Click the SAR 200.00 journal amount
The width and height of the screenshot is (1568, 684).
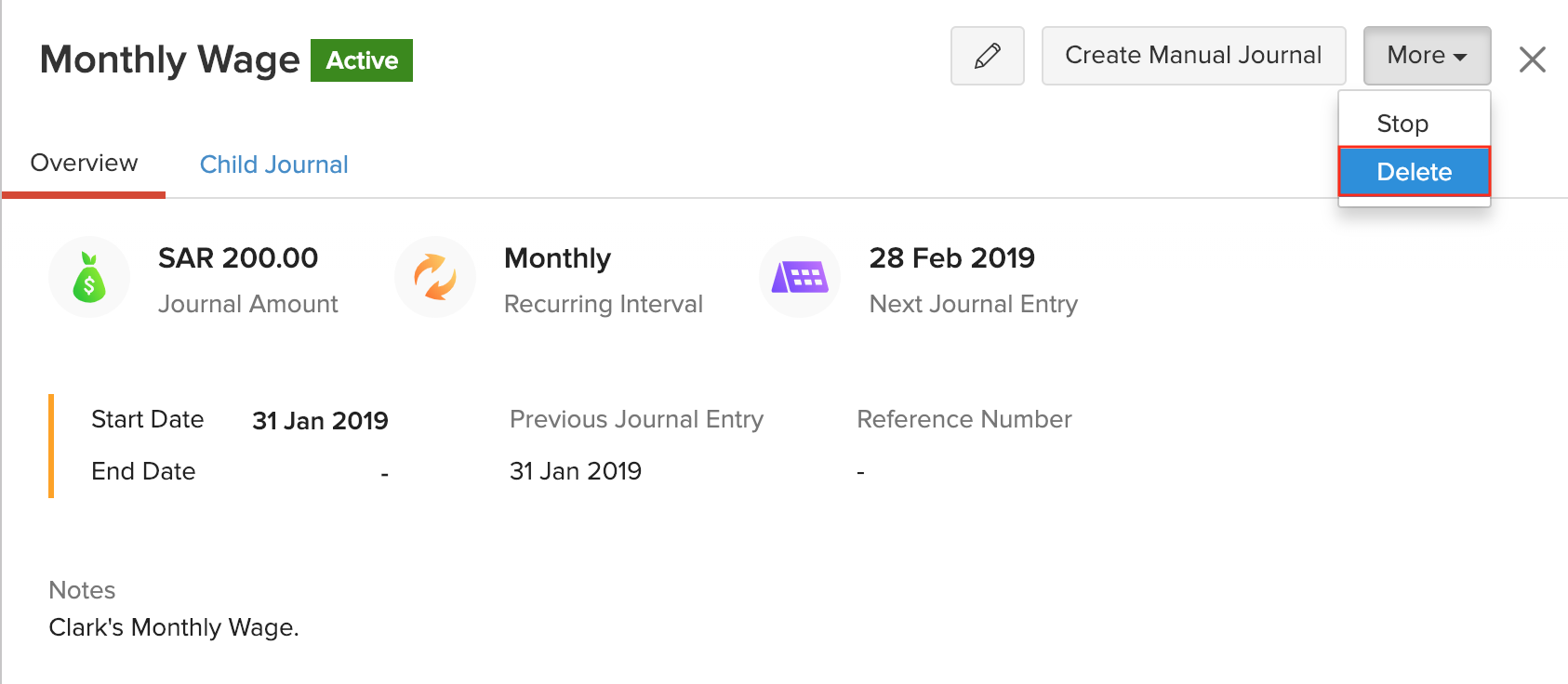238,258
